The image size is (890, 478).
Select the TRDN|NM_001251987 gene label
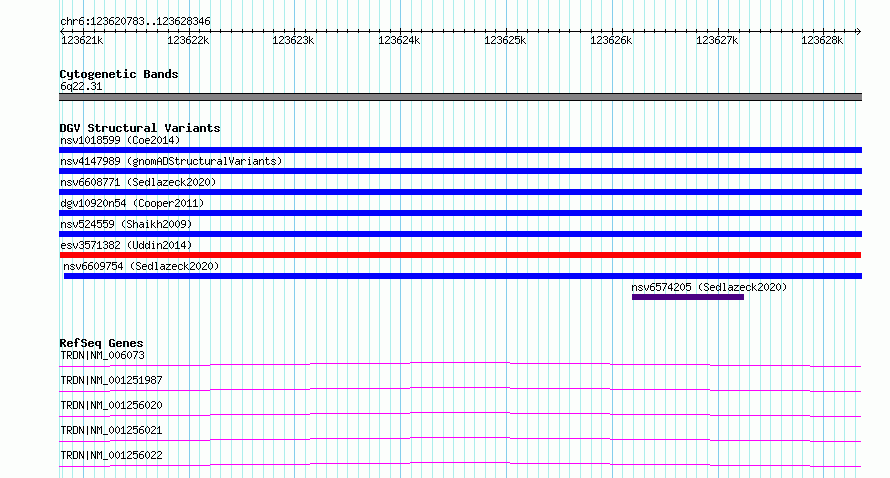click(111, 380)
